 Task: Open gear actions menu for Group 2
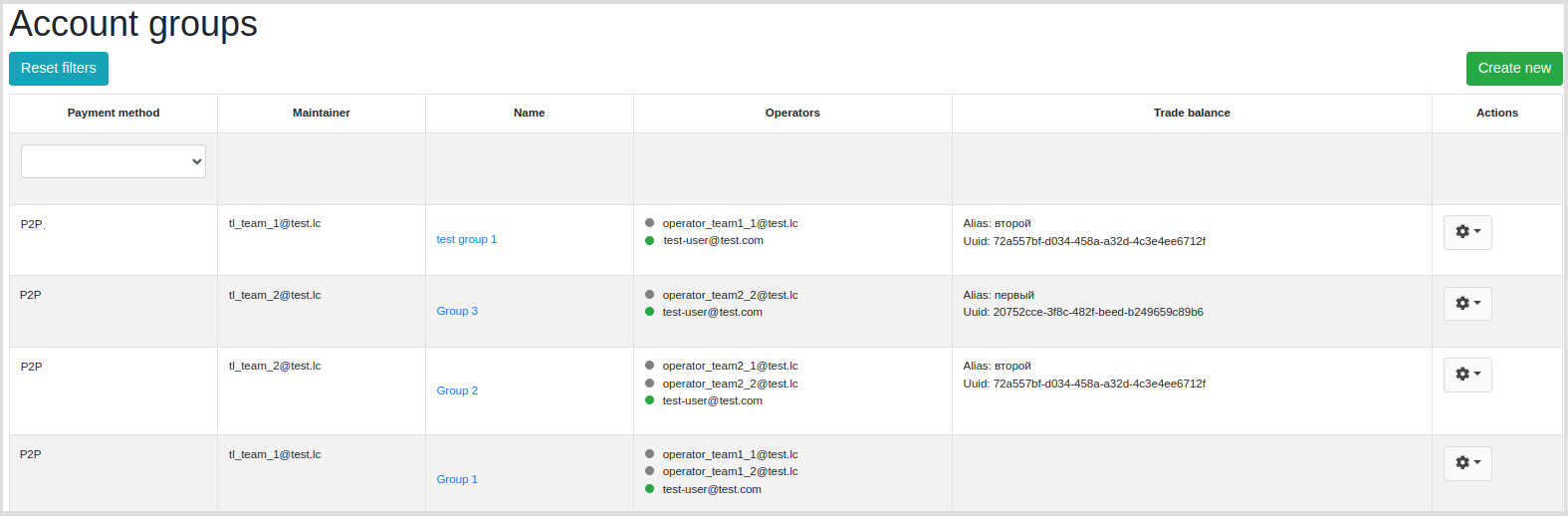click(1467, 375)
